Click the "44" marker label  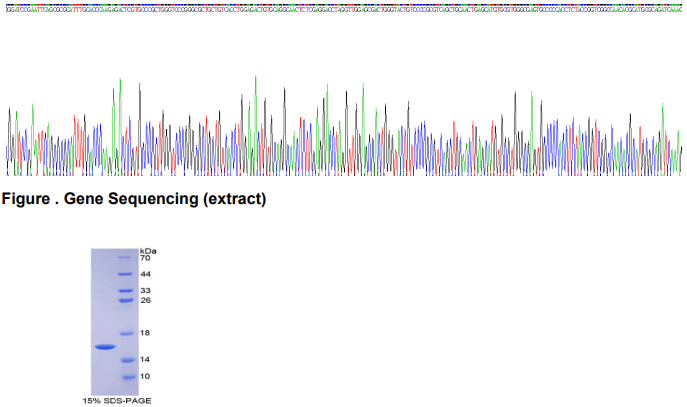point(145,274)
